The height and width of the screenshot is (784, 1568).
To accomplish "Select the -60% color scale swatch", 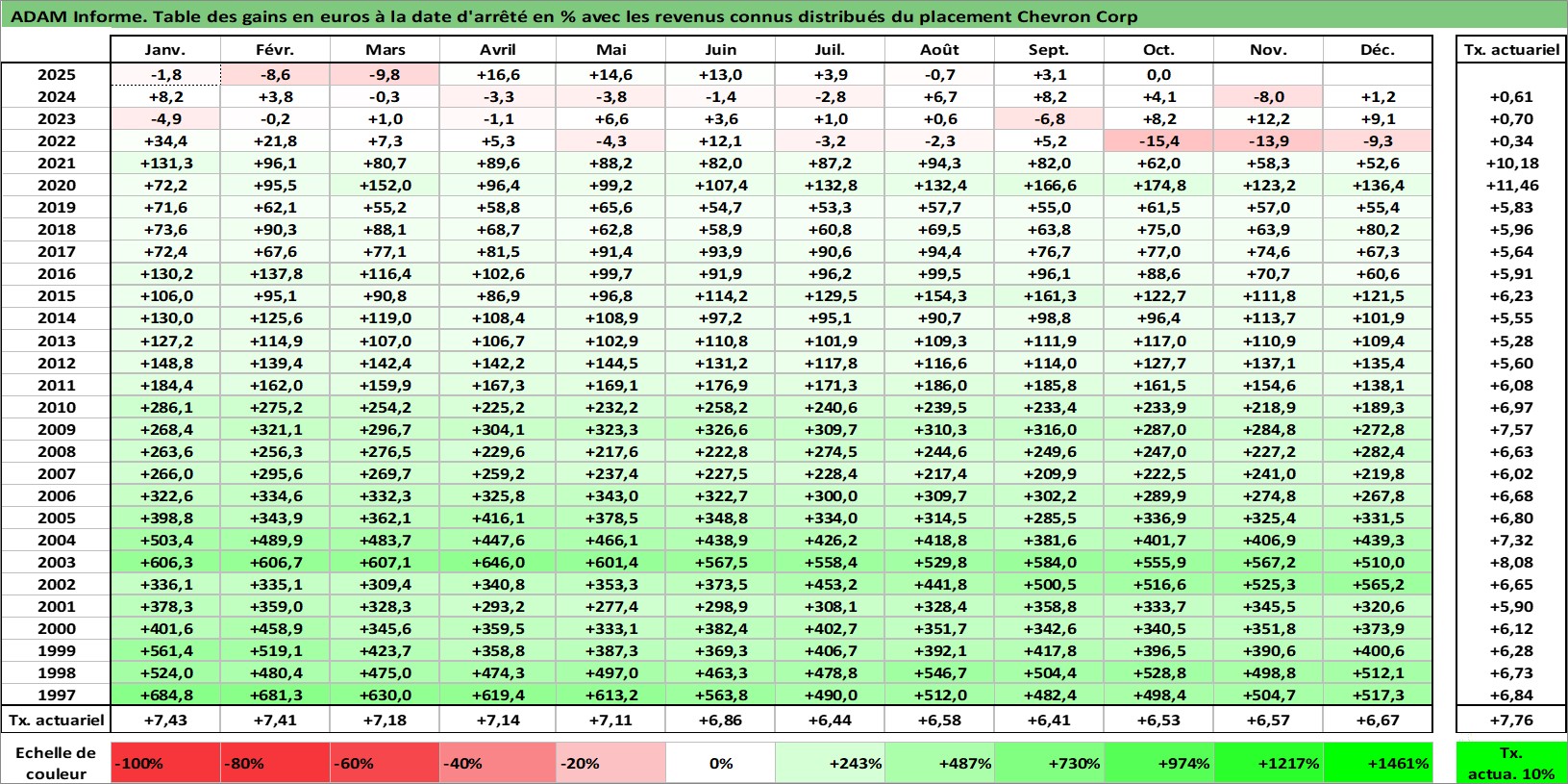I will (385, 763).
